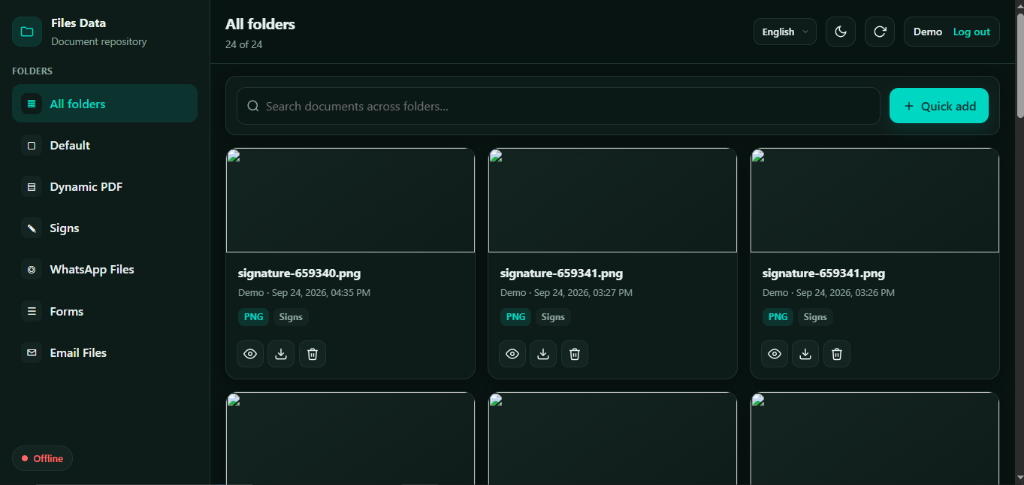Click the "Sep 24, 2026, 04:35 PM" date
This screenshot has width=1024, height=485.
pyautogui.click(x=319, y=293)
